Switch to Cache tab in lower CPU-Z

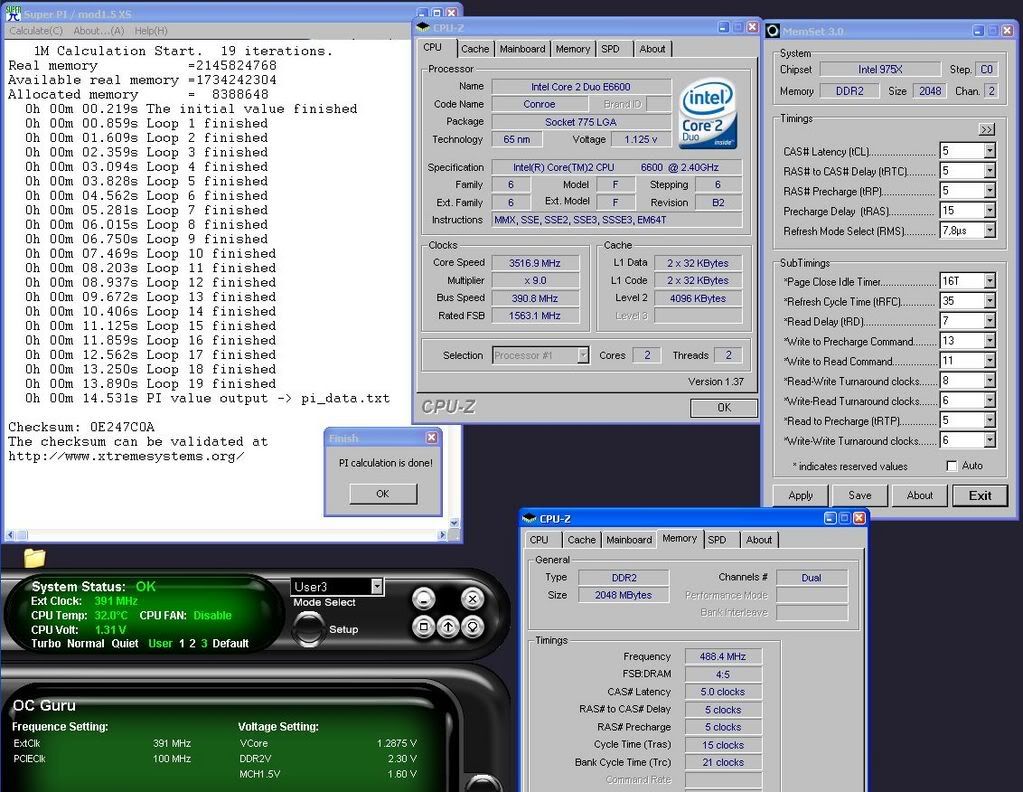coord(581,540)
